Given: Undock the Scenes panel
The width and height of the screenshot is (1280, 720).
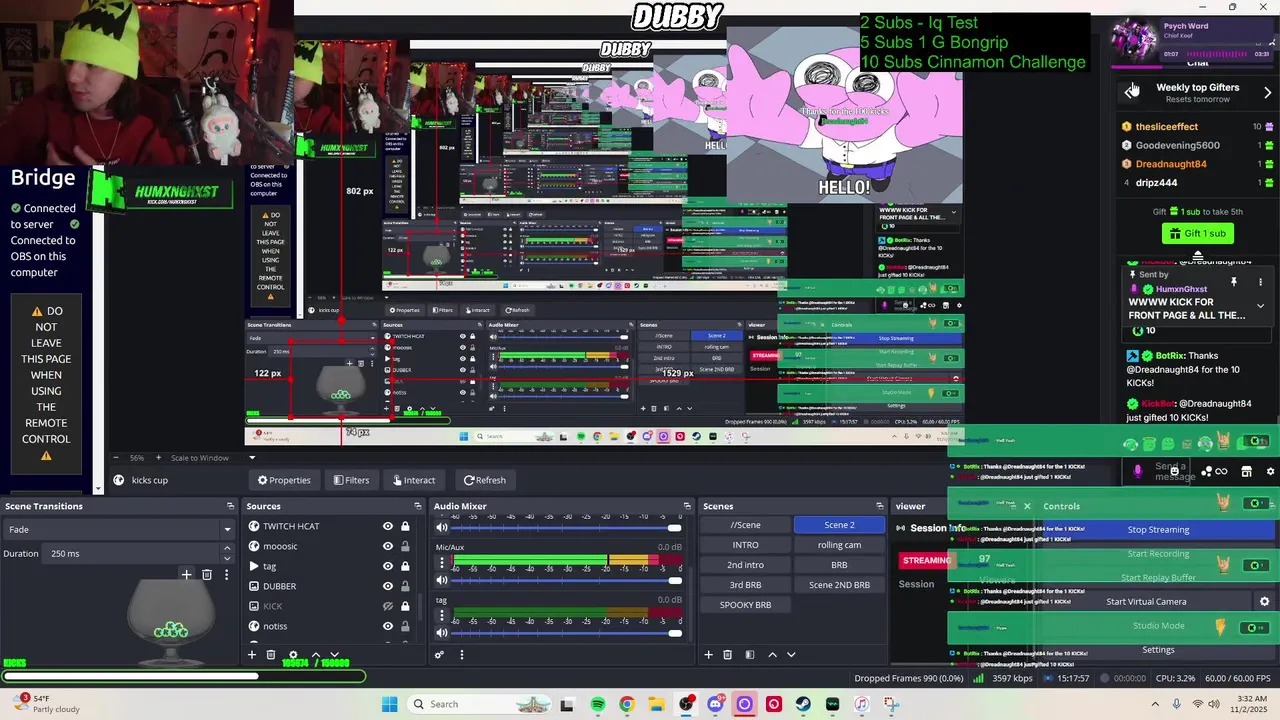Looking at the screenshot, I should [880, 506].
